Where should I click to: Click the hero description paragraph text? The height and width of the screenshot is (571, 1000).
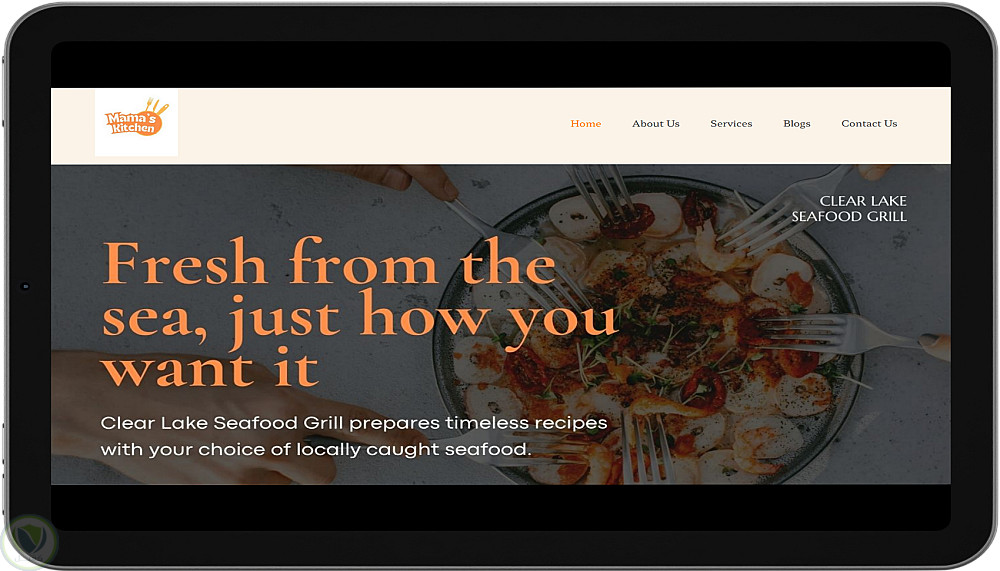354,436
